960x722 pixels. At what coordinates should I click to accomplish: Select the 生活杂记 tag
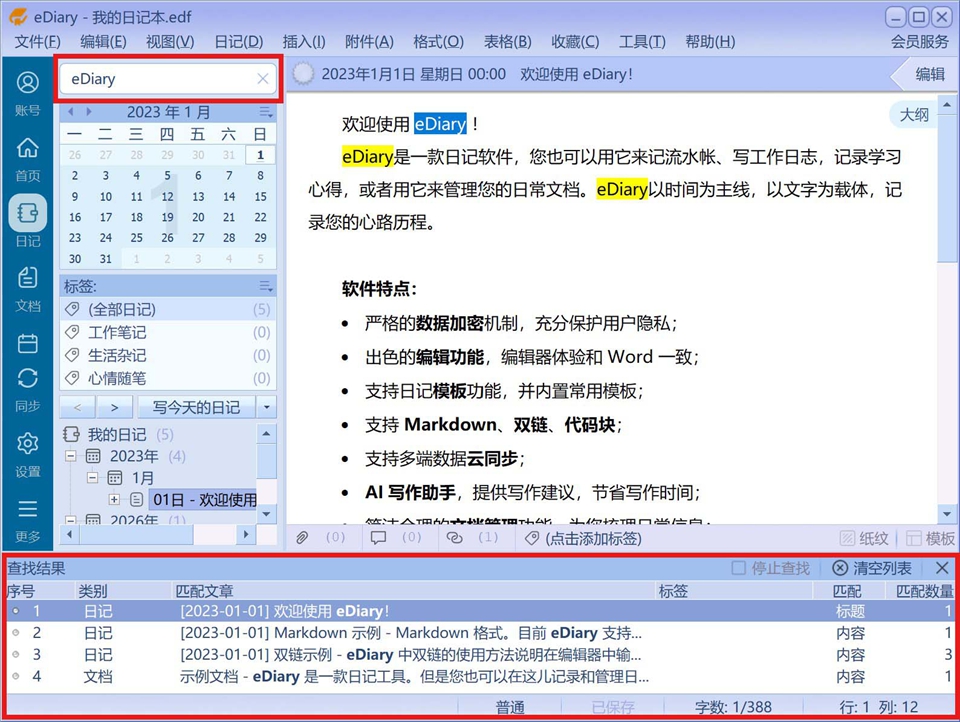pos(168,355)
